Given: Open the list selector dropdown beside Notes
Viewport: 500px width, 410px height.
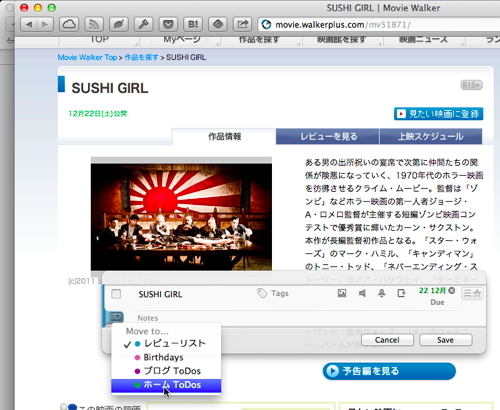Looking at the screenshot, I should pos(116,317).
